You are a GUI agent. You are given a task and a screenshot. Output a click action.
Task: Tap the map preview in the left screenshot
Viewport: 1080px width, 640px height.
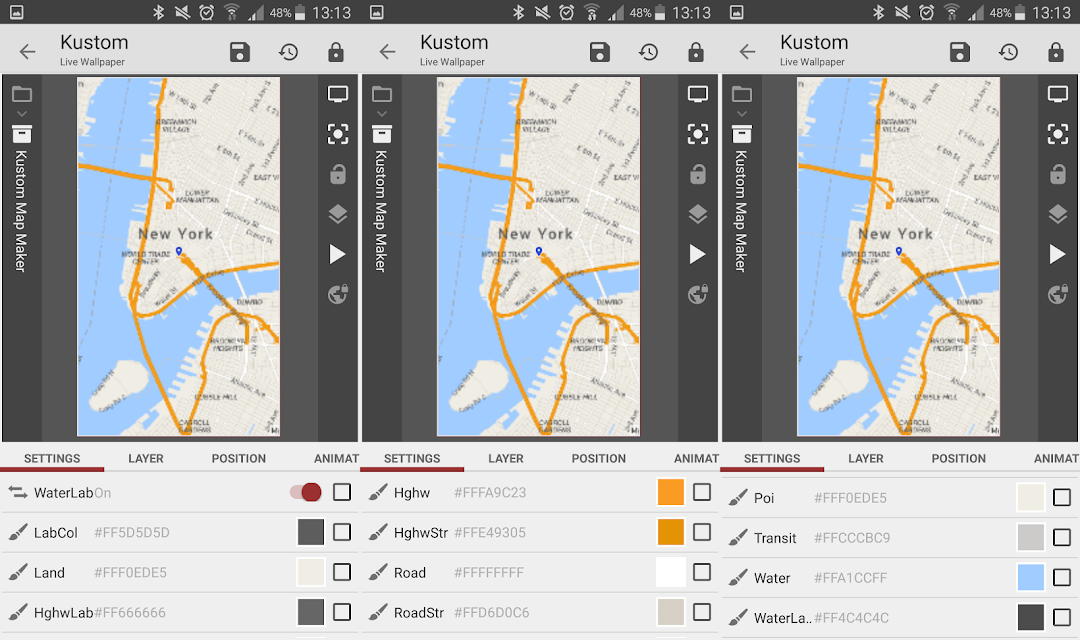click(x=178, y=256)
